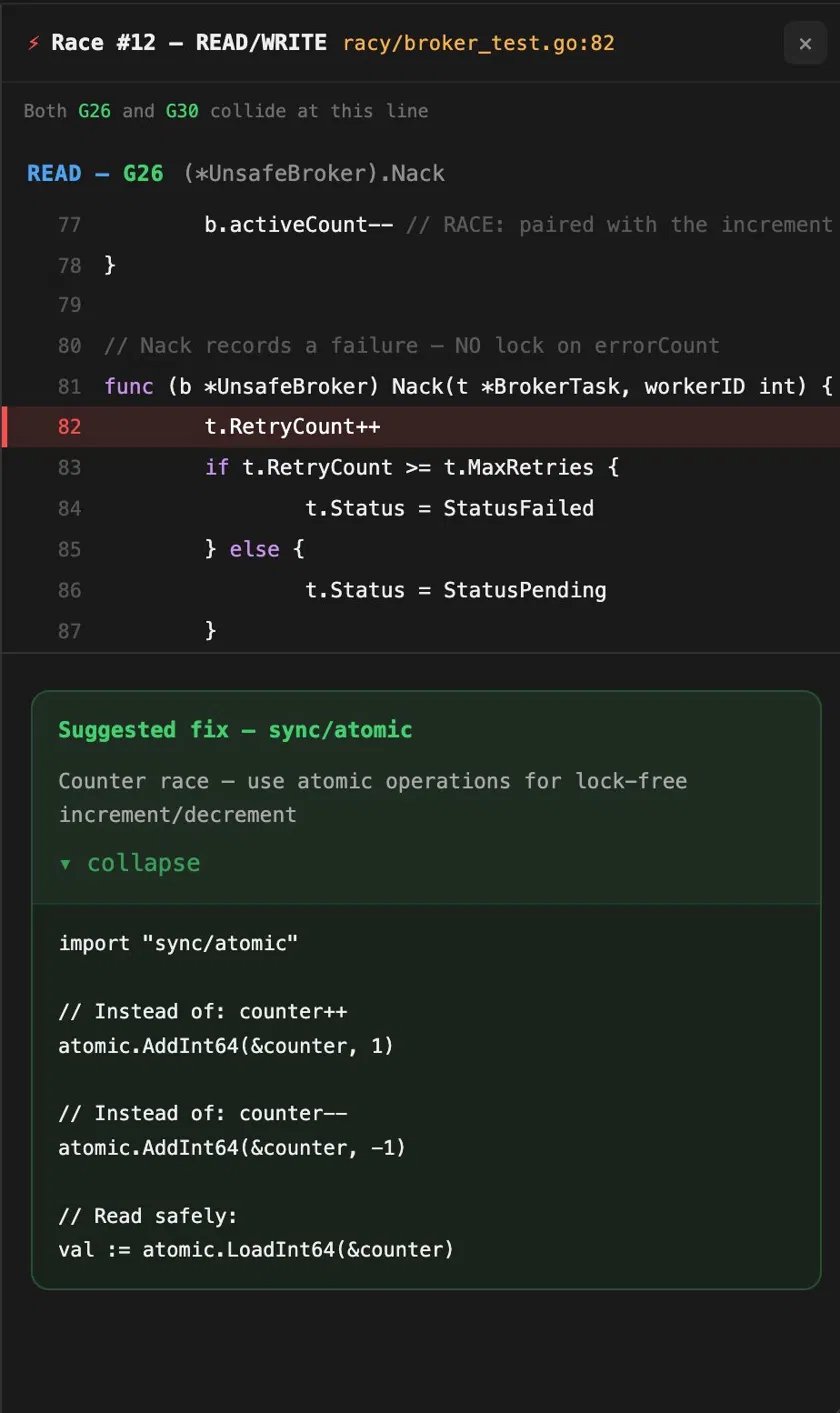Image resolution: width=840 pixels, height=1413 pixels.
Task: Click the Nack records a failure comment
Action: (x=412, y=346)
